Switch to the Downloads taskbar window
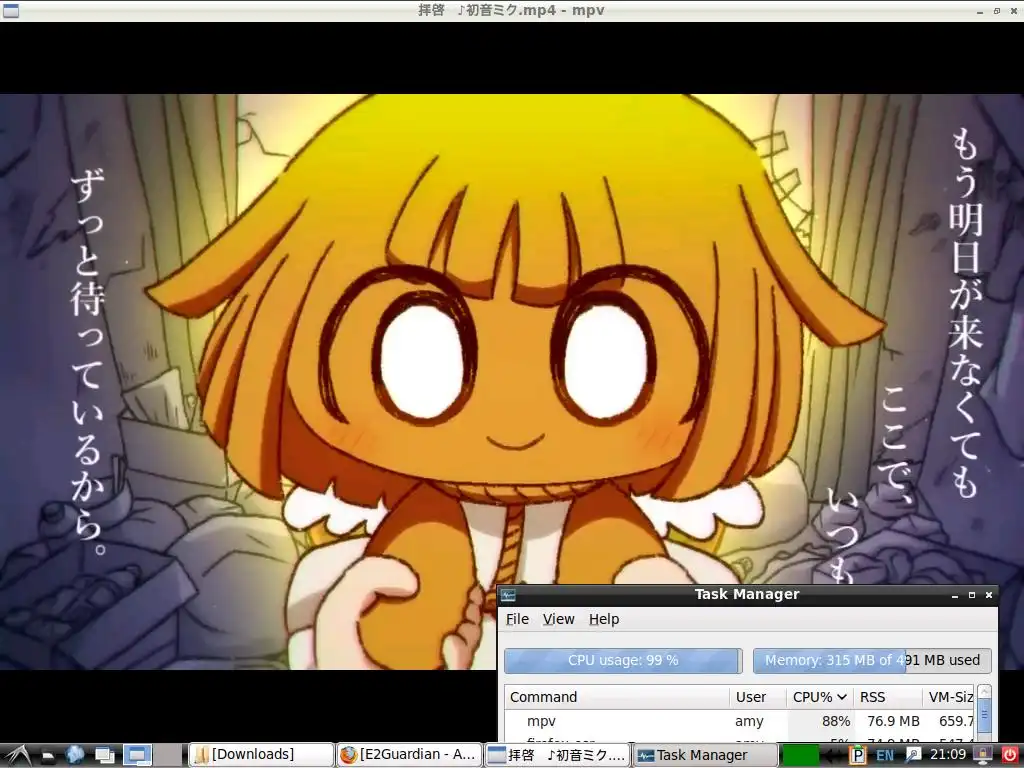The height and width of the screenshot is (768, 1024). click(261, 755)
